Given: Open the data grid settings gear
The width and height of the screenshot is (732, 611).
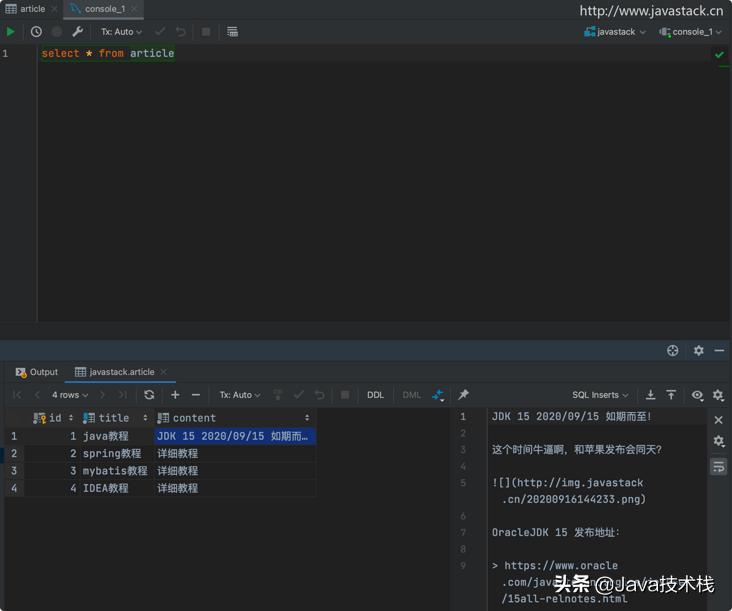Looking at the screenshot, I should click(x=718, y=395).
